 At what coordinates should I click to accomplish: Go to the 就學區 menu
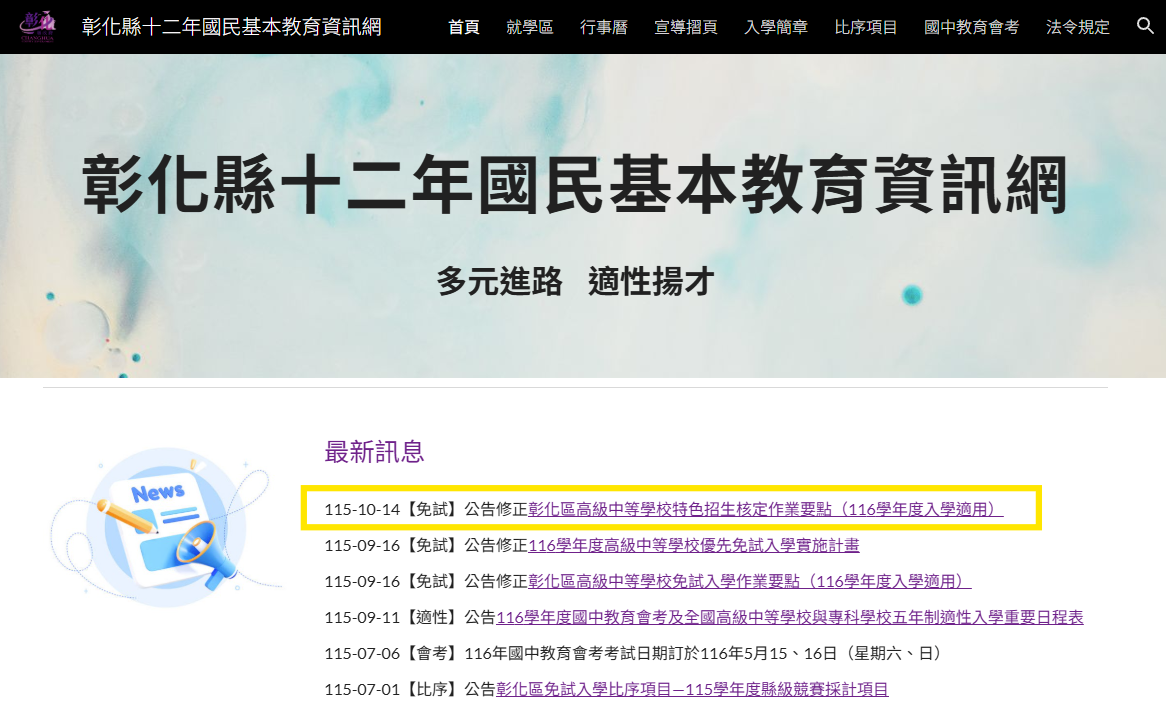point(529,28)
